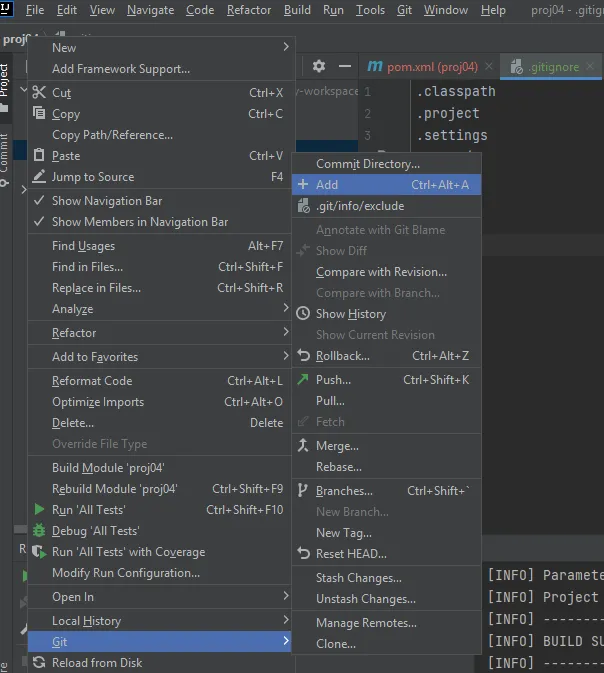Click the .gitignore tab file icon
The image size is (604, 673).
517,67
